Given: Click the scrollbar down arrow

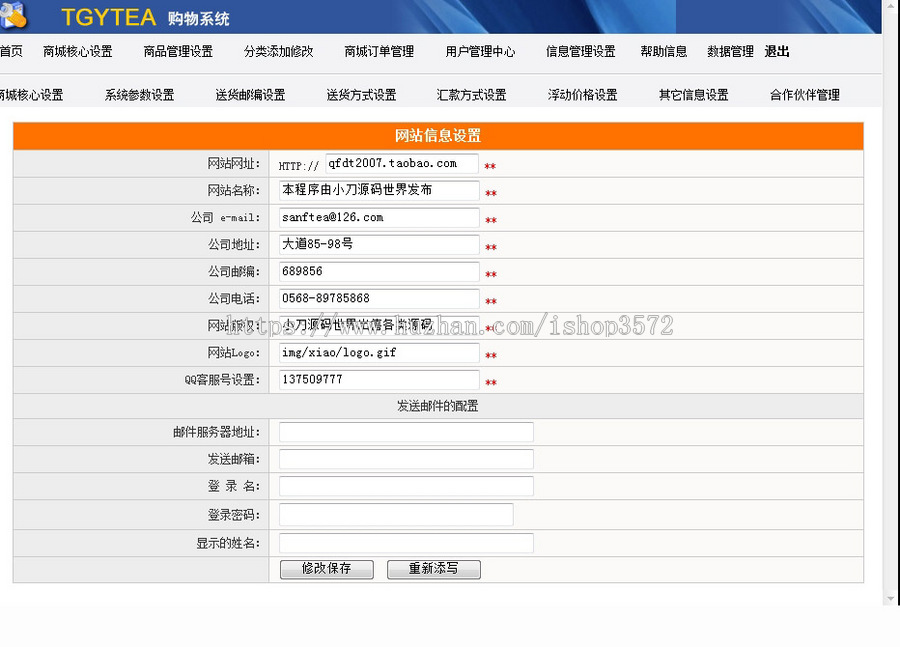Looking at the screenshot, I should [x=890, y=597].
